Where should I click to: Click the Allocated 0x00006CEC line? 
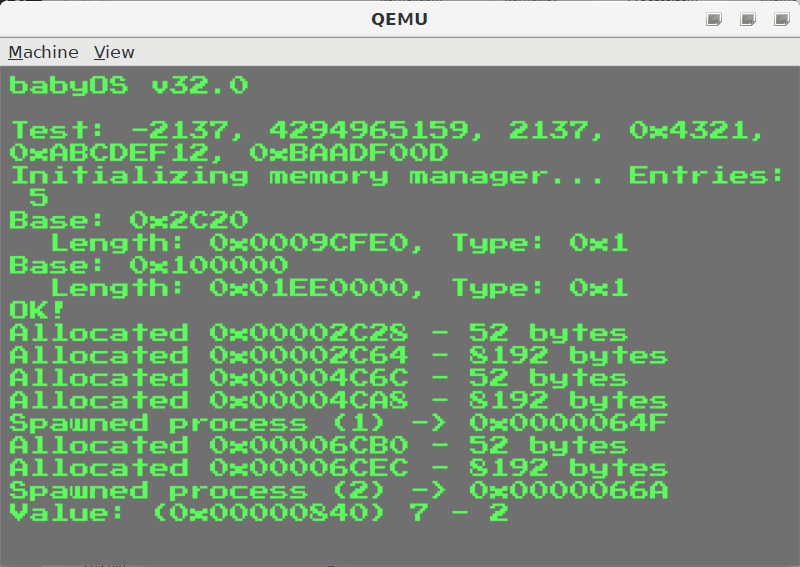338,468
